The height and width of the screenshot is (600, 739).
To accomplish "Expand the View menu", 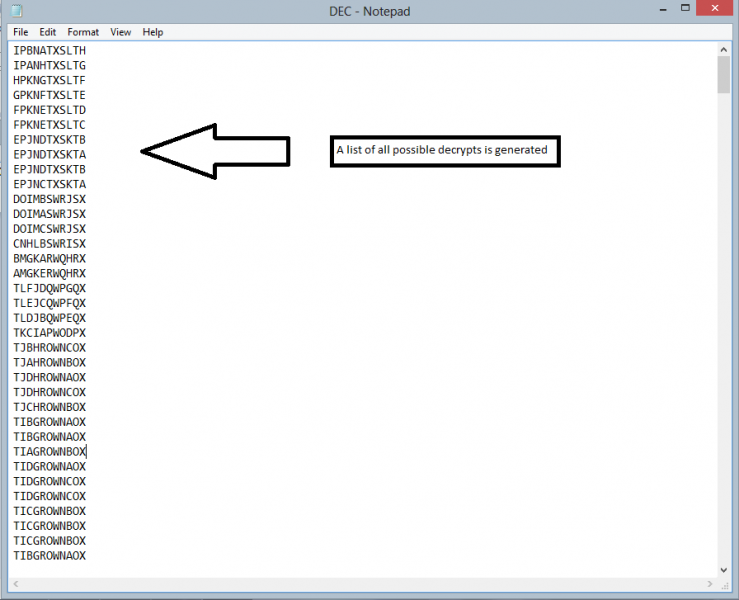I will 121,32.
